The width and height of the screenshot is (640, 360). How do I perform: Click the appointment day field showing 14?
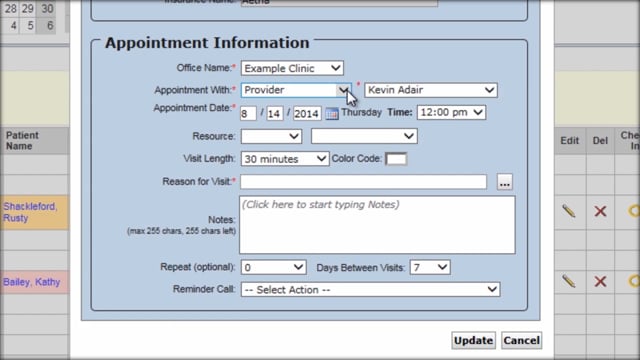pyautogui.click(x=275, y=113)
